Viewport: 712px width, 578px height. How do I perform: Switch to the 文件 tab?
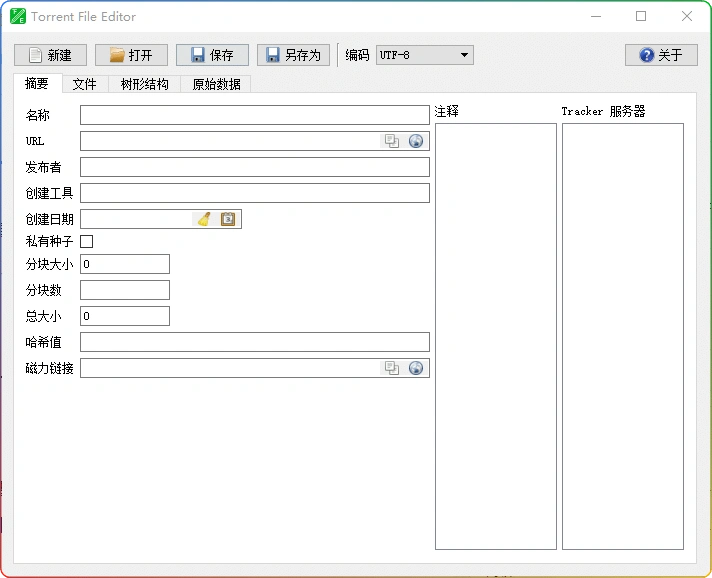tap(85, 84)
